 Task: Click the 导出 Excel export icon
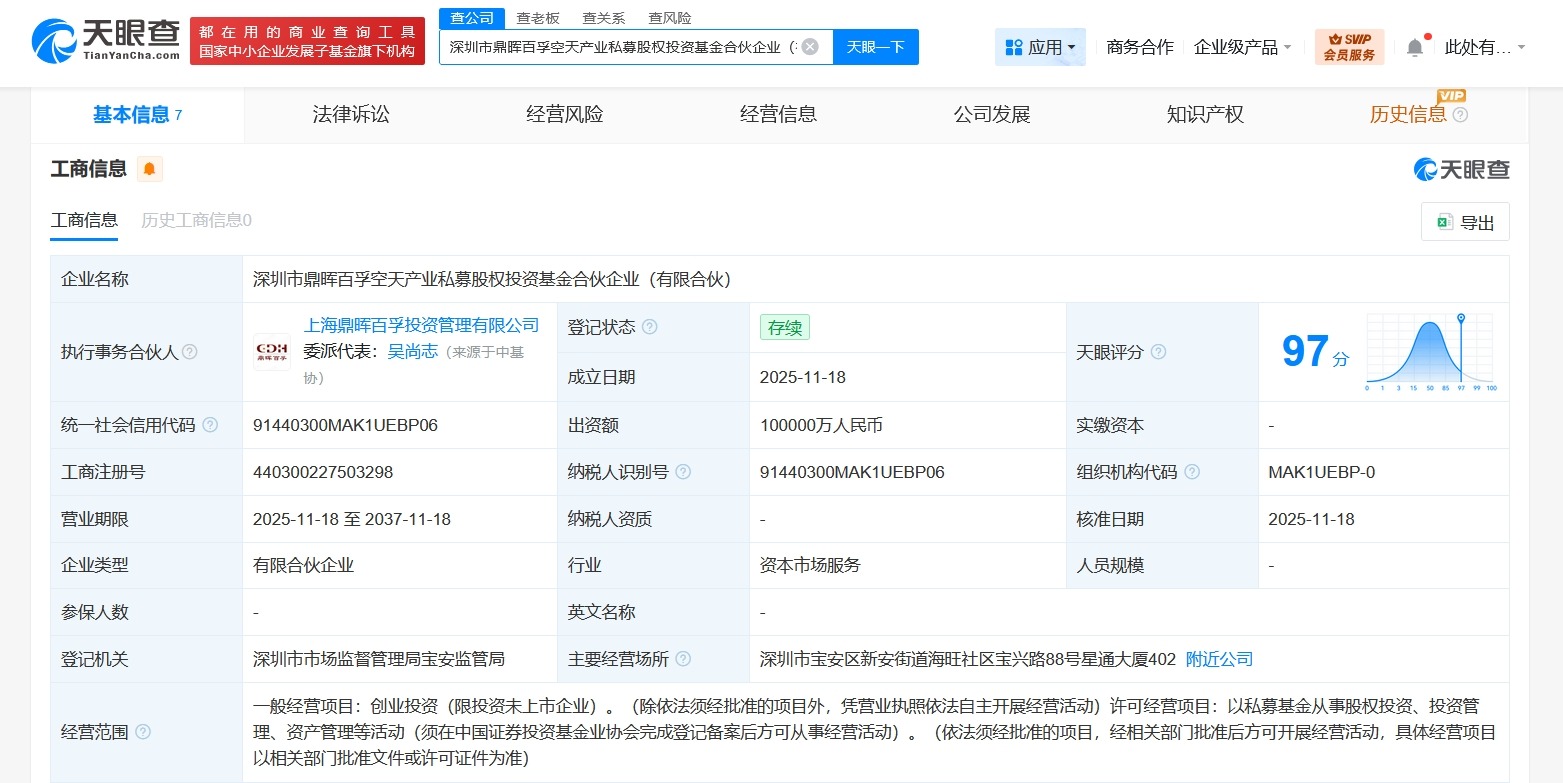[1443, 222]
